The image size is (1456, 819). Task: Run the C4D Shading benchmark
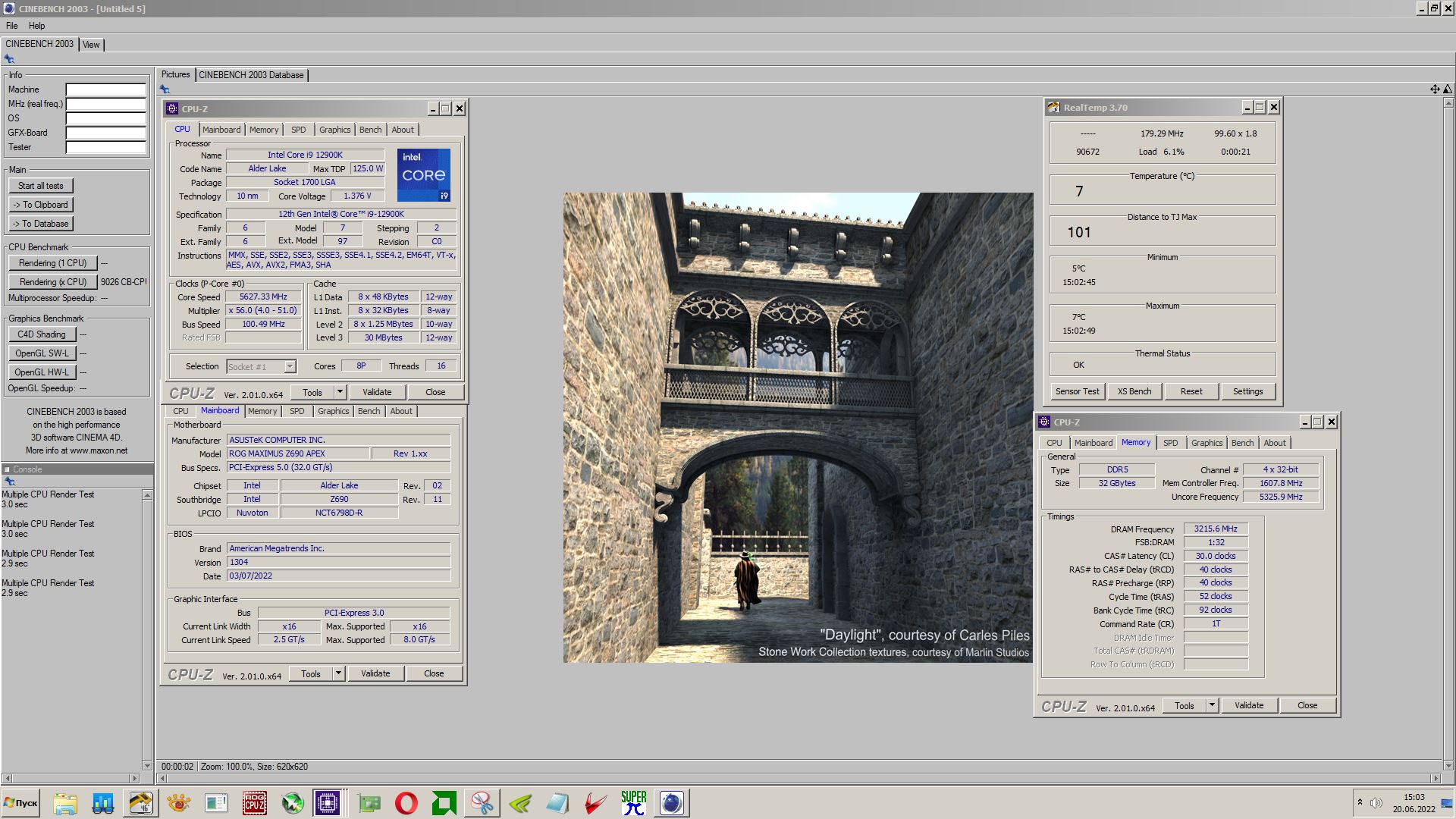click(x=42, y=334)
